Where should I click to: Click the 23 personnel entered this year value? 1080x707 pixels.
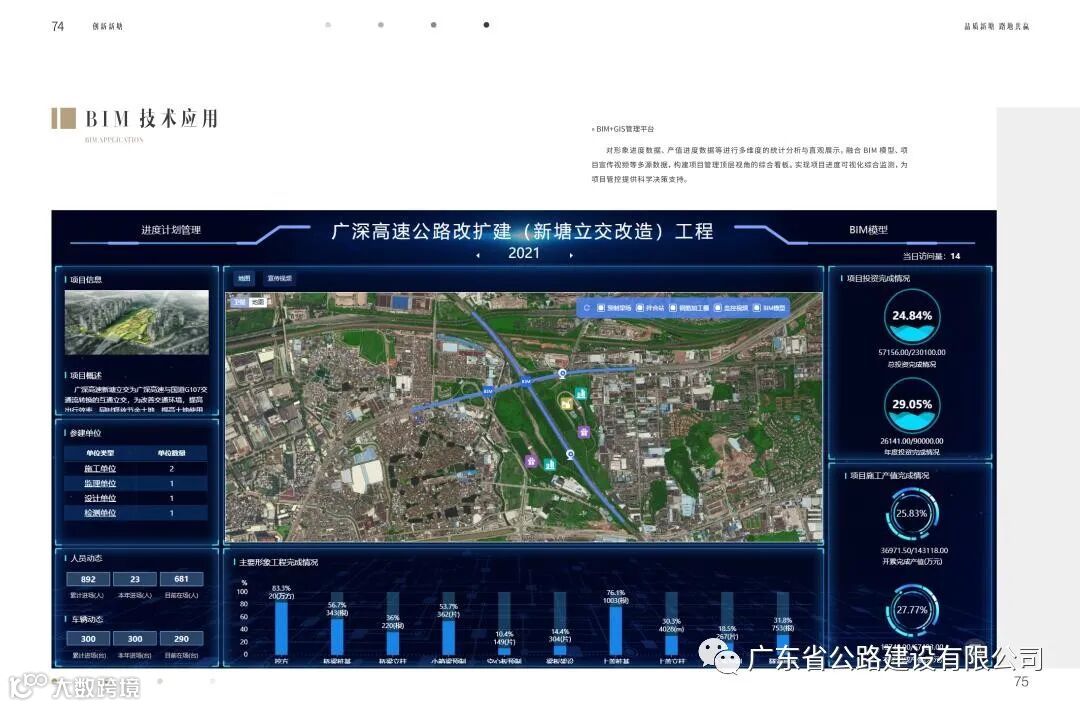(x=135, y=579)
